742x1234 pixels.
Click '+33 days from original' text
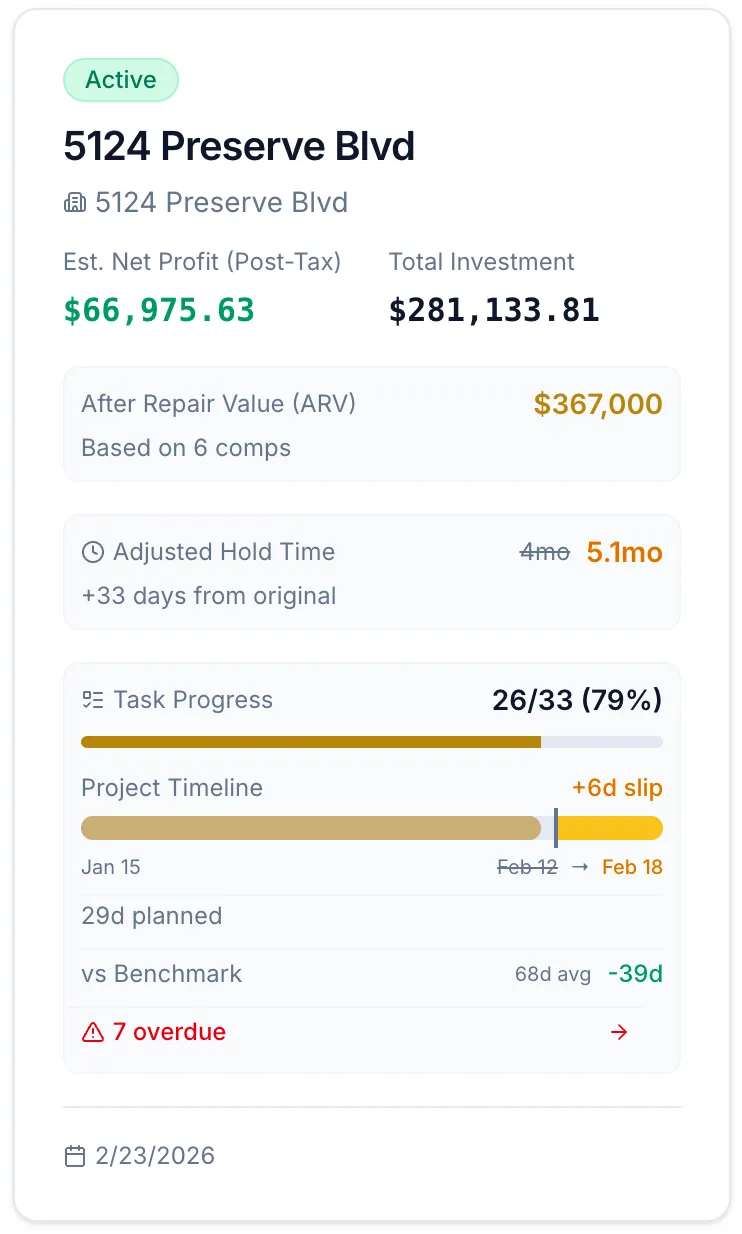(x=209, y=596)
